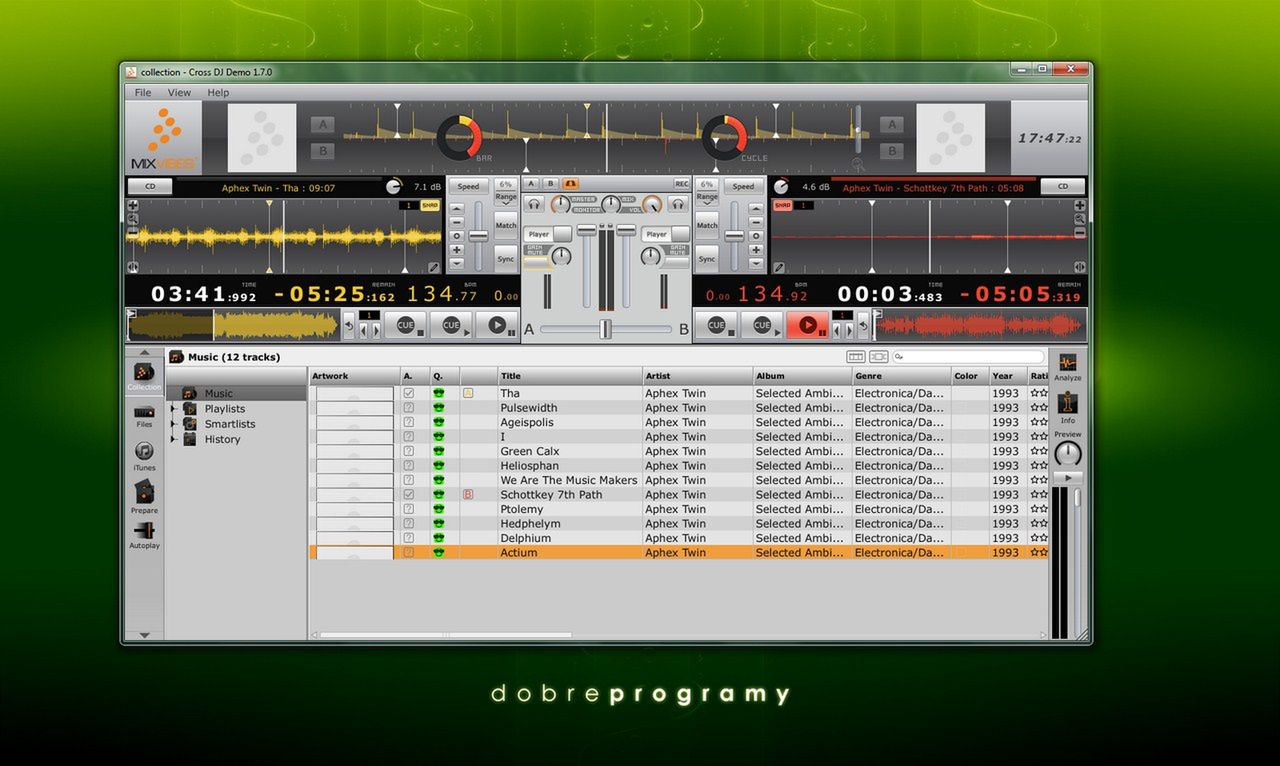The height and width of the screenshot is (766, 1280).
Task: Expand the Playlists tree node
Action: point(173,409)
